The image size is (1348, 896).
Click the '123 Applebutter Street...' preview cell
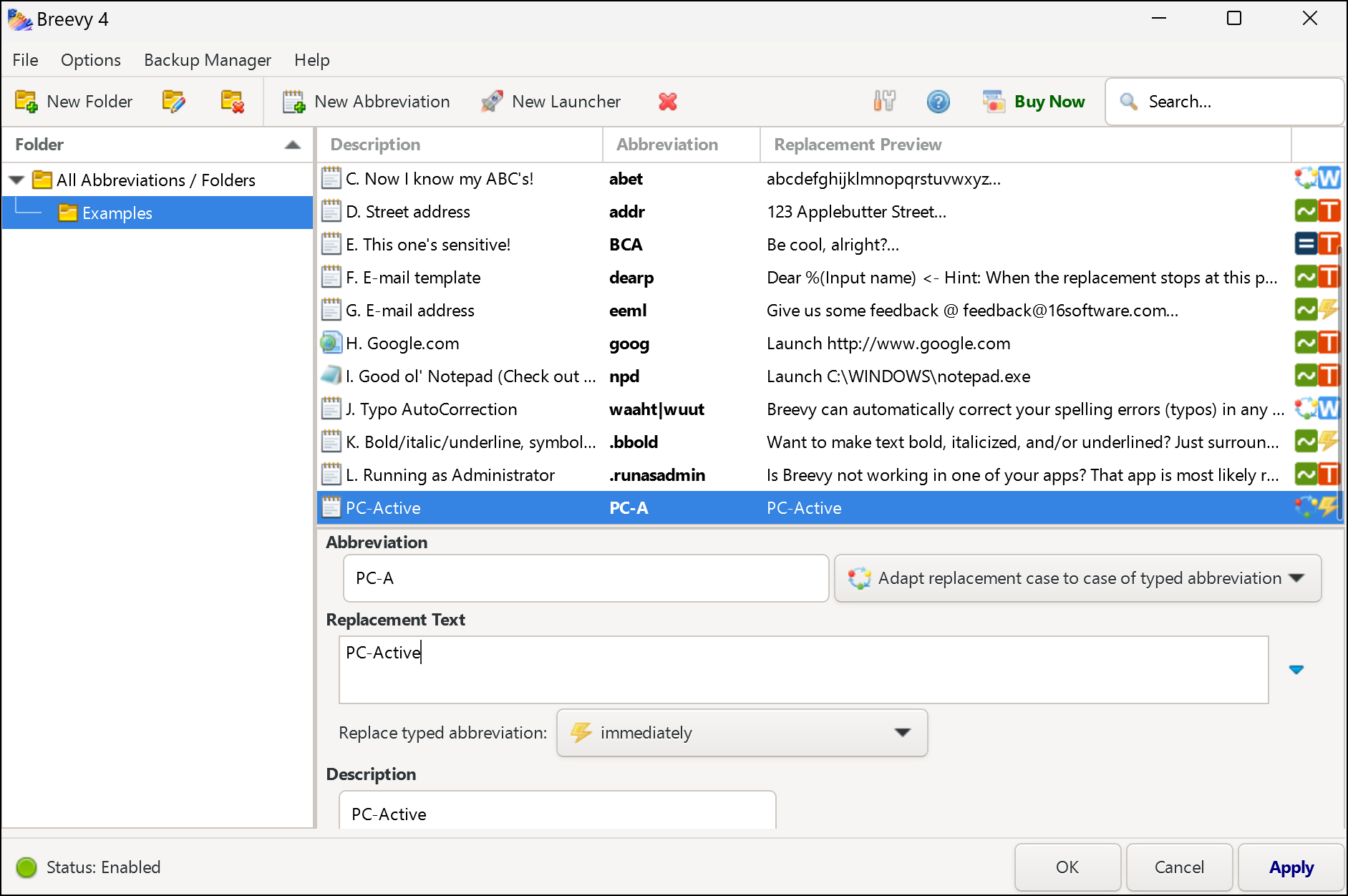[x=856, y=212]
